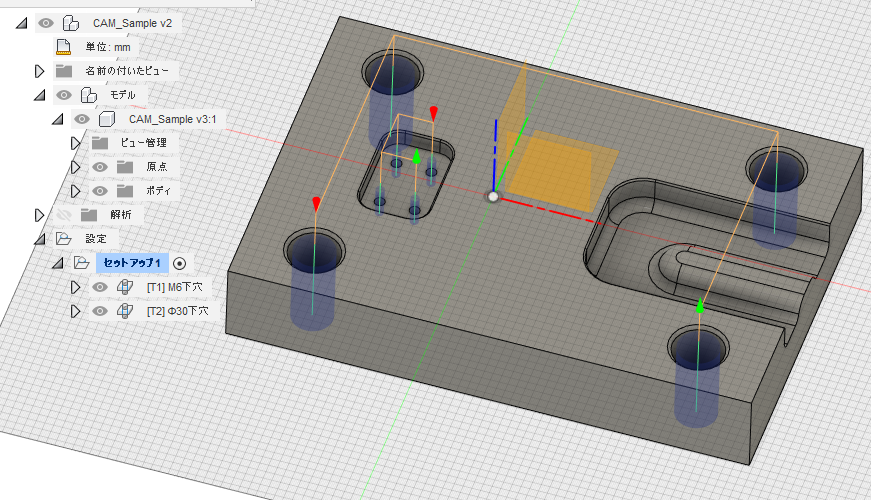
Task: Collapse the CAM_Sample v3:1 component
Action: pos(58,119)
